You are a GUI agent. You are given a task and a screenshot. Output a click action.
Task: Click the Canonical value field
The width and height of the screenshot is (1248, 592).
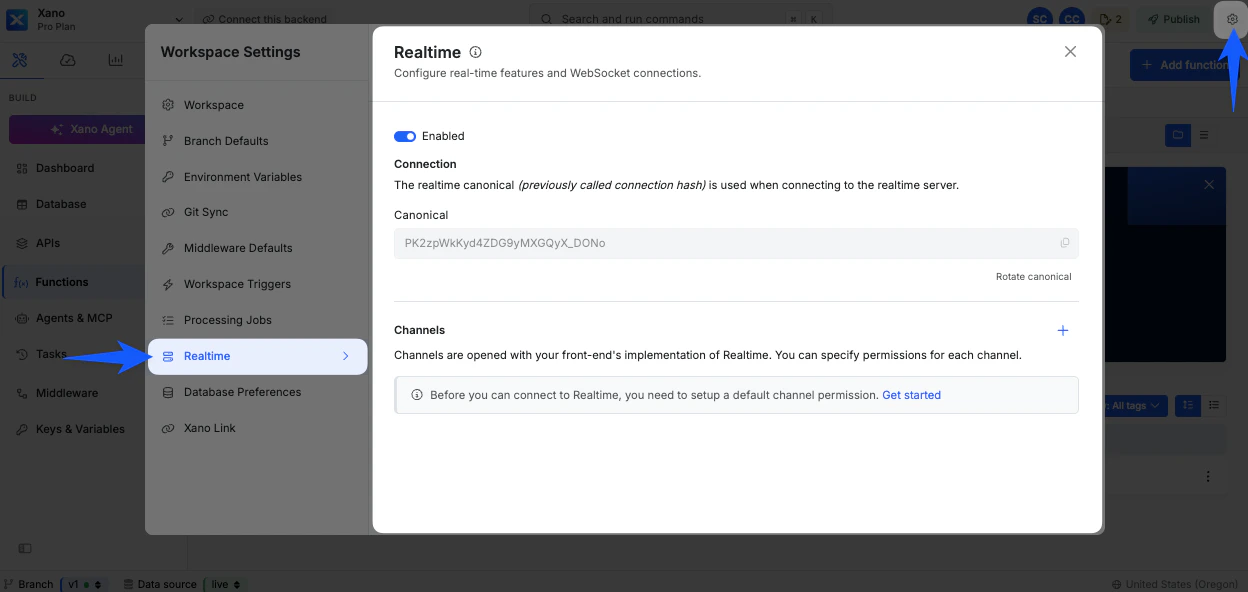point(736,243)
